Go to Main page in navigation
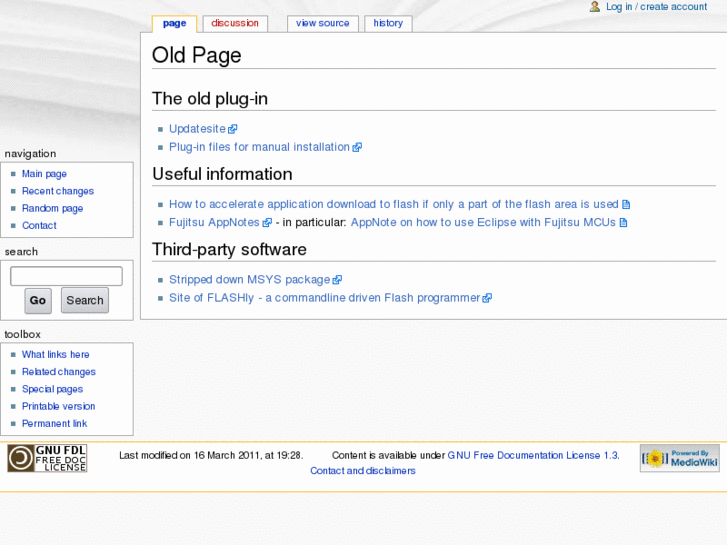 44,174
